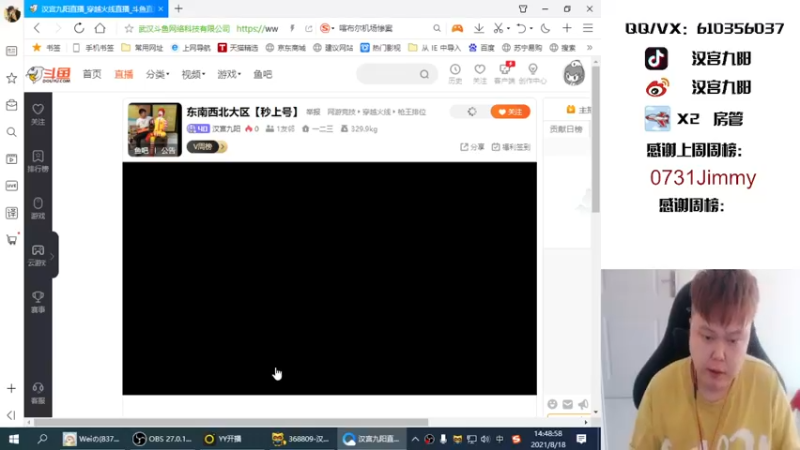Expand the 游戏 nav dropdown

coord(229,74)
